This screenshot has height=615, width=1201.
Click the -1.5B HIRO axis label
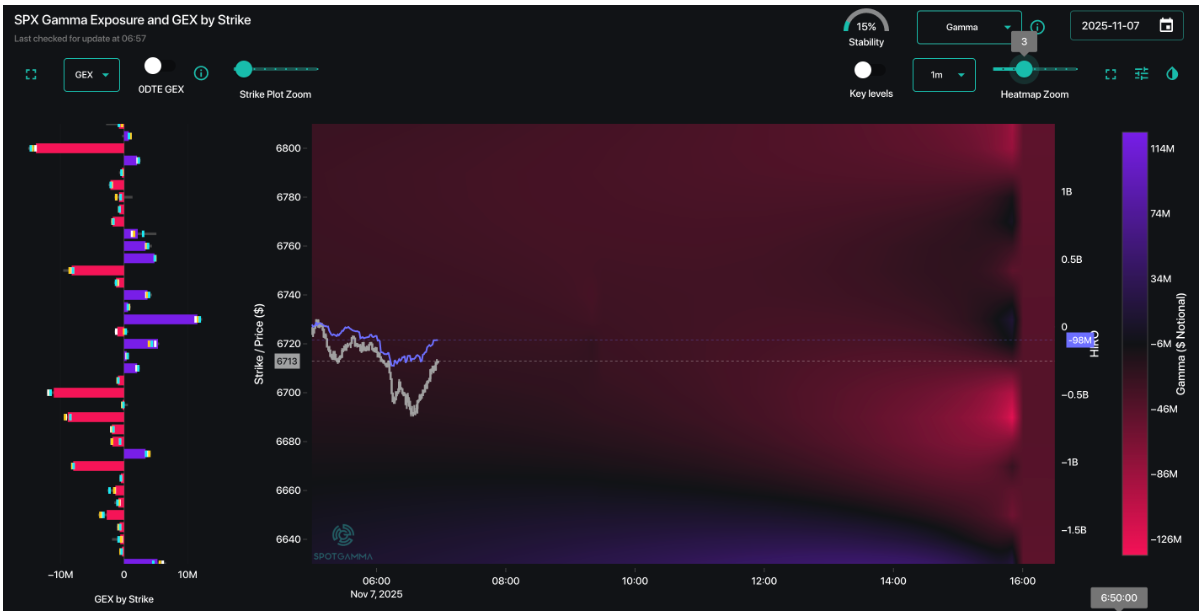[x=1075, y=530]
